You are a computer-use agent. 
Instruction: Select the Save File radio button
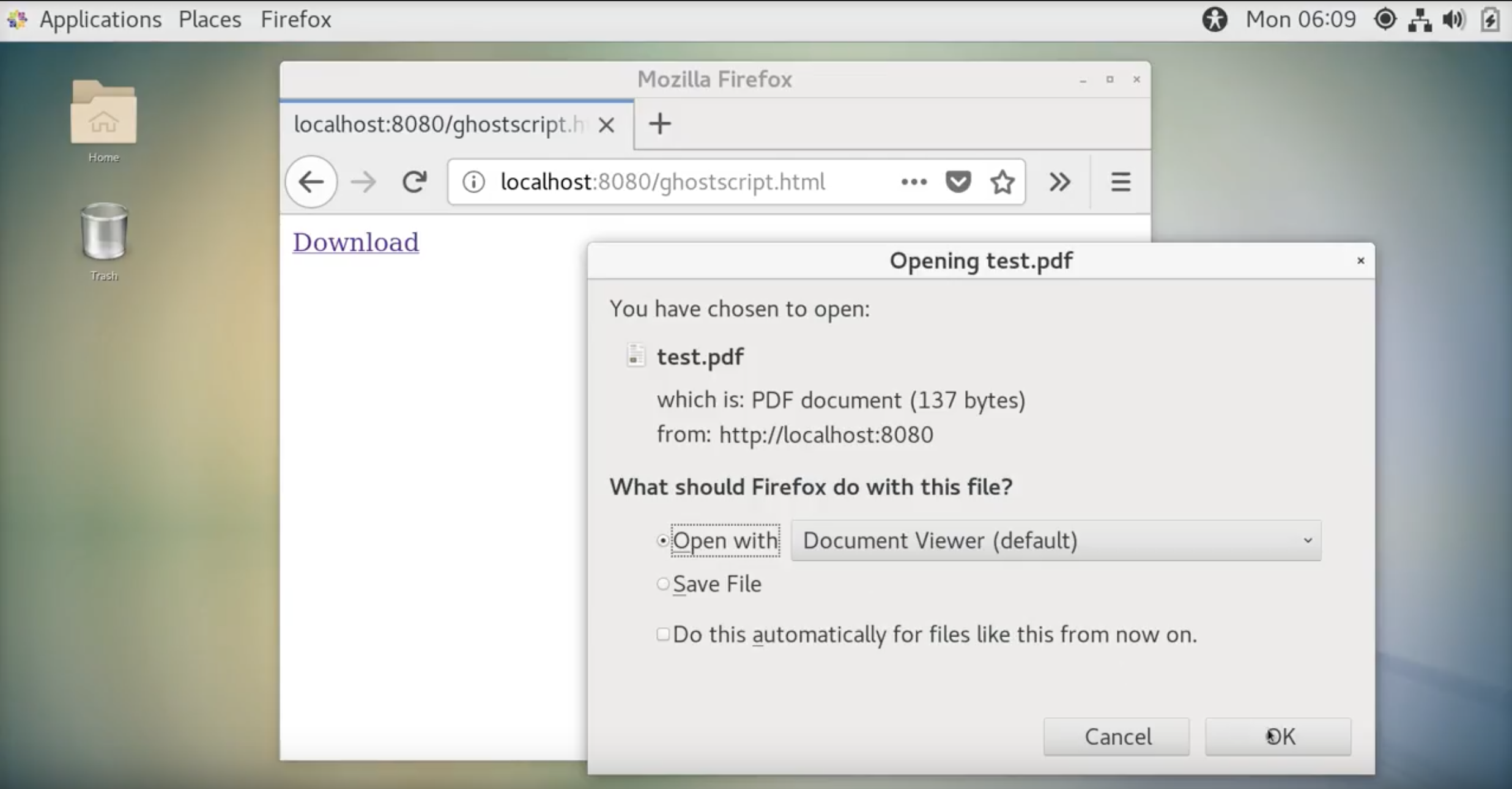[662, 584]
